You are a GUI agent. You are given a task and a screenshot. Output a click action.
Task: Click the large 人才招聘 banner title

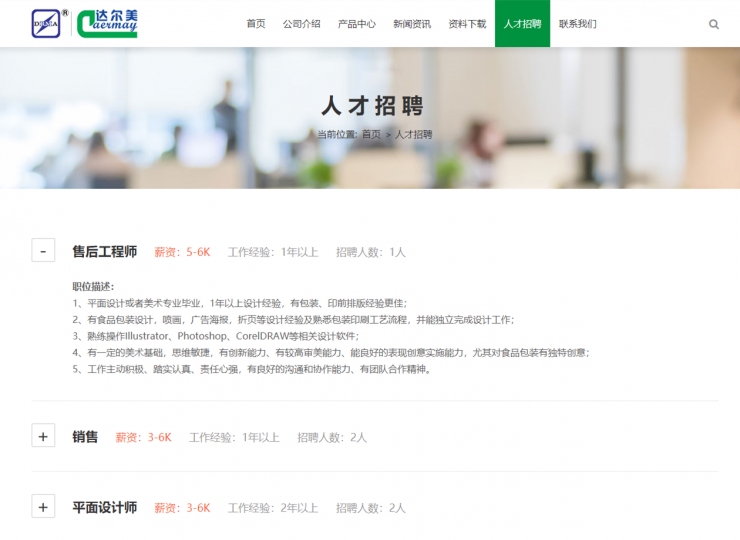[372, 106]
